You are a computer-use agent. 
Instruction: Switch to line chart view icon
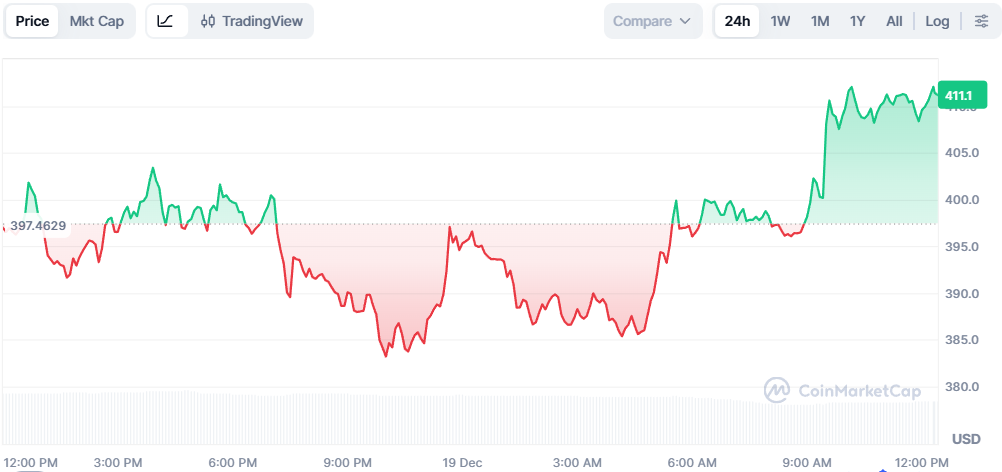166,21
